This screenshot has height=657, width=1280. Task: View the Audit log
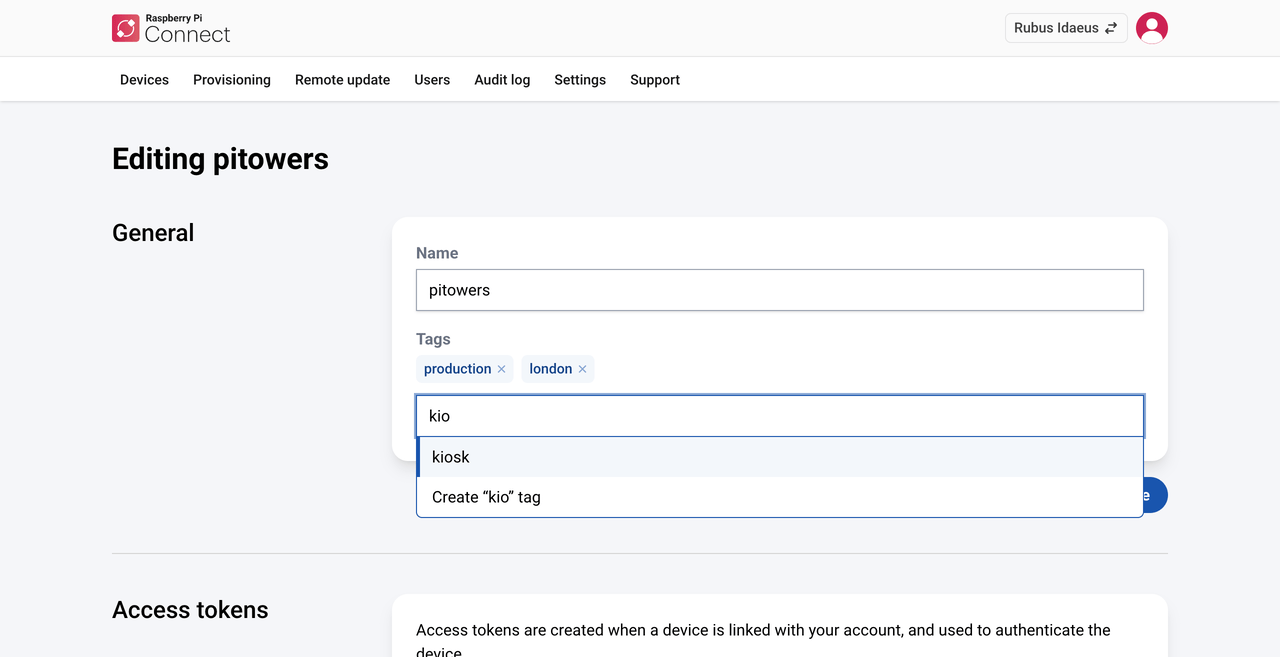point(502,80)
